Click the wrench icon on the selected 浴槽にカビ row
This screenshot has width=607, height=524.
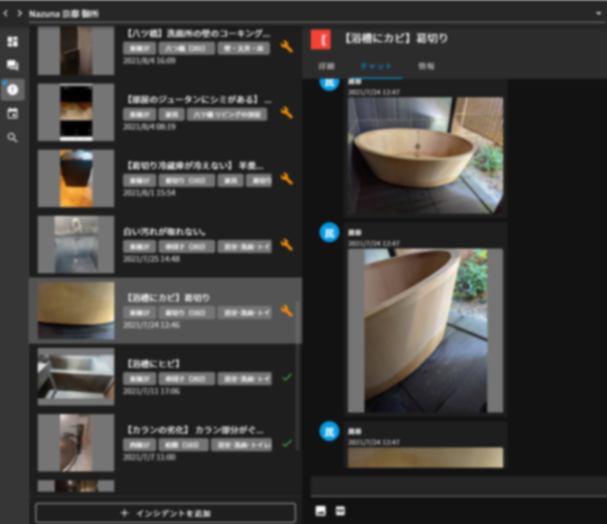(x=286, y=311)
